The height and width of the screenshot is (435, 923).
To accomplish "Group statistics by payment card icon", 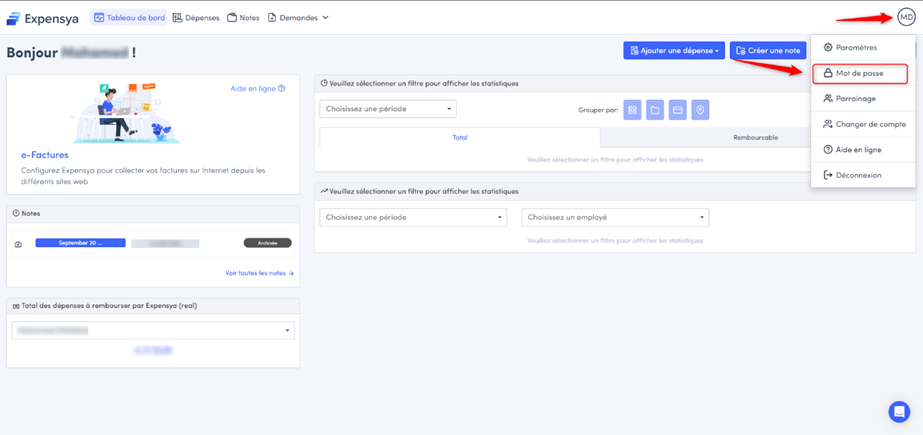I will click(x=678, y=110).
